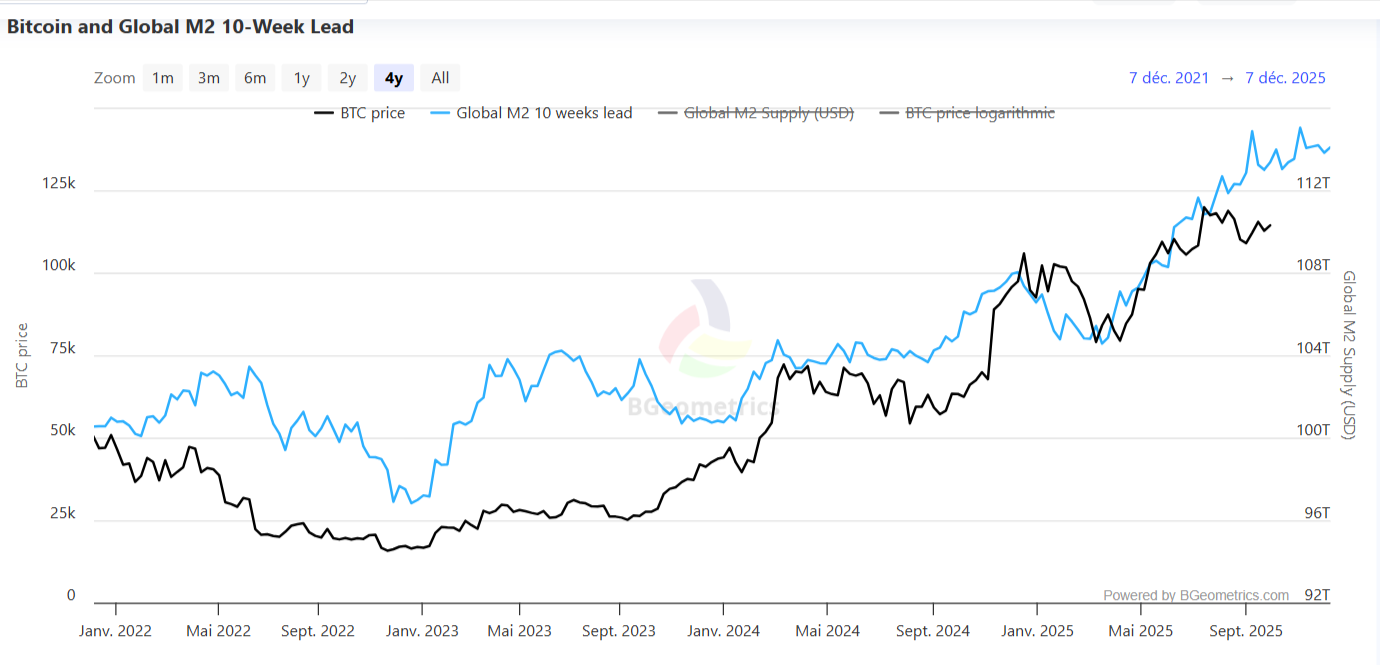Screen dimensions: 1380x665
Task: Click the chart title Bitcoin and Global M2
Action: (x=178, y=26)
